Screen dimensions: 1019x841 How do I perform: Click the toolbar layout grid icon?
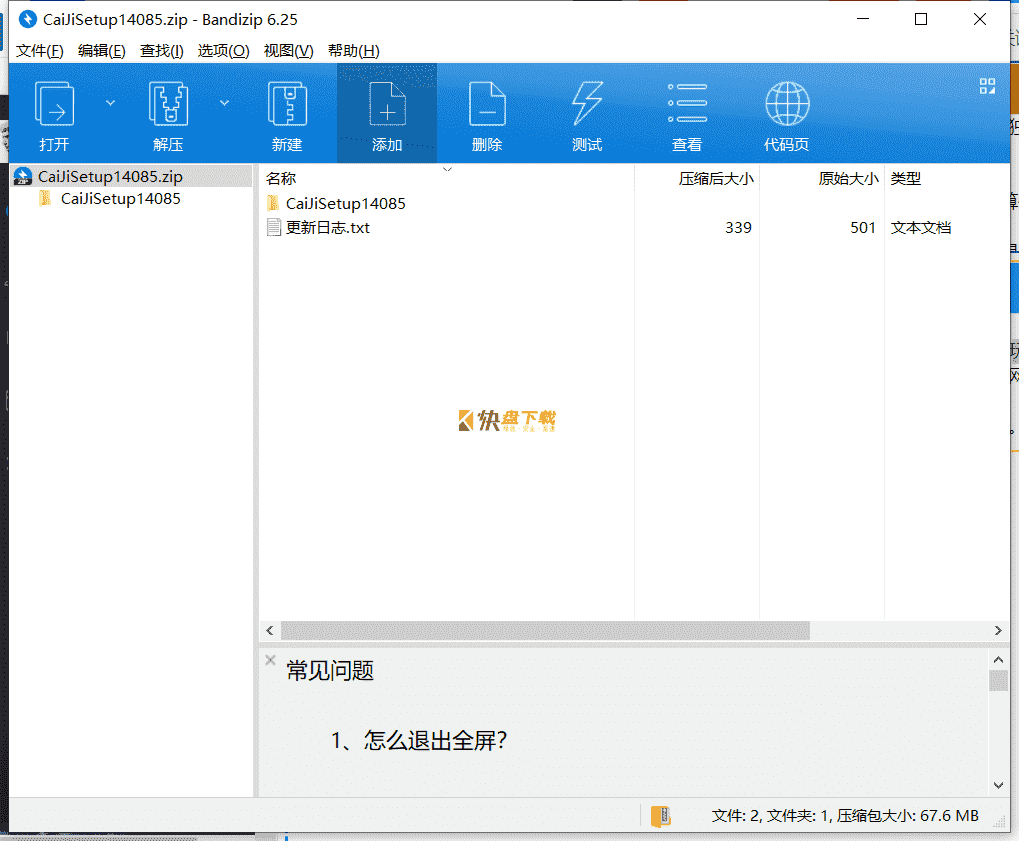tap(987, 86)
